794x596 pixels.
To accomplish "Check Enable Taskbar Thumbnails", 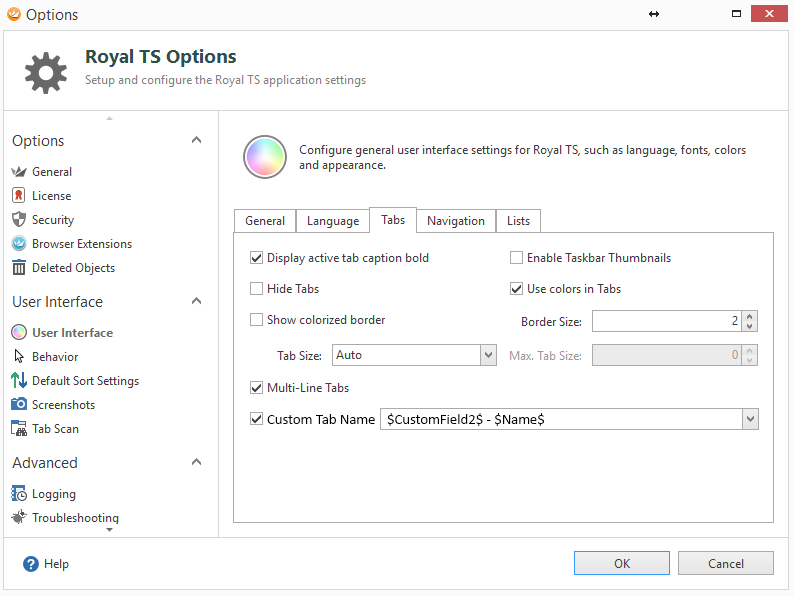I will [x=517, y=258].
